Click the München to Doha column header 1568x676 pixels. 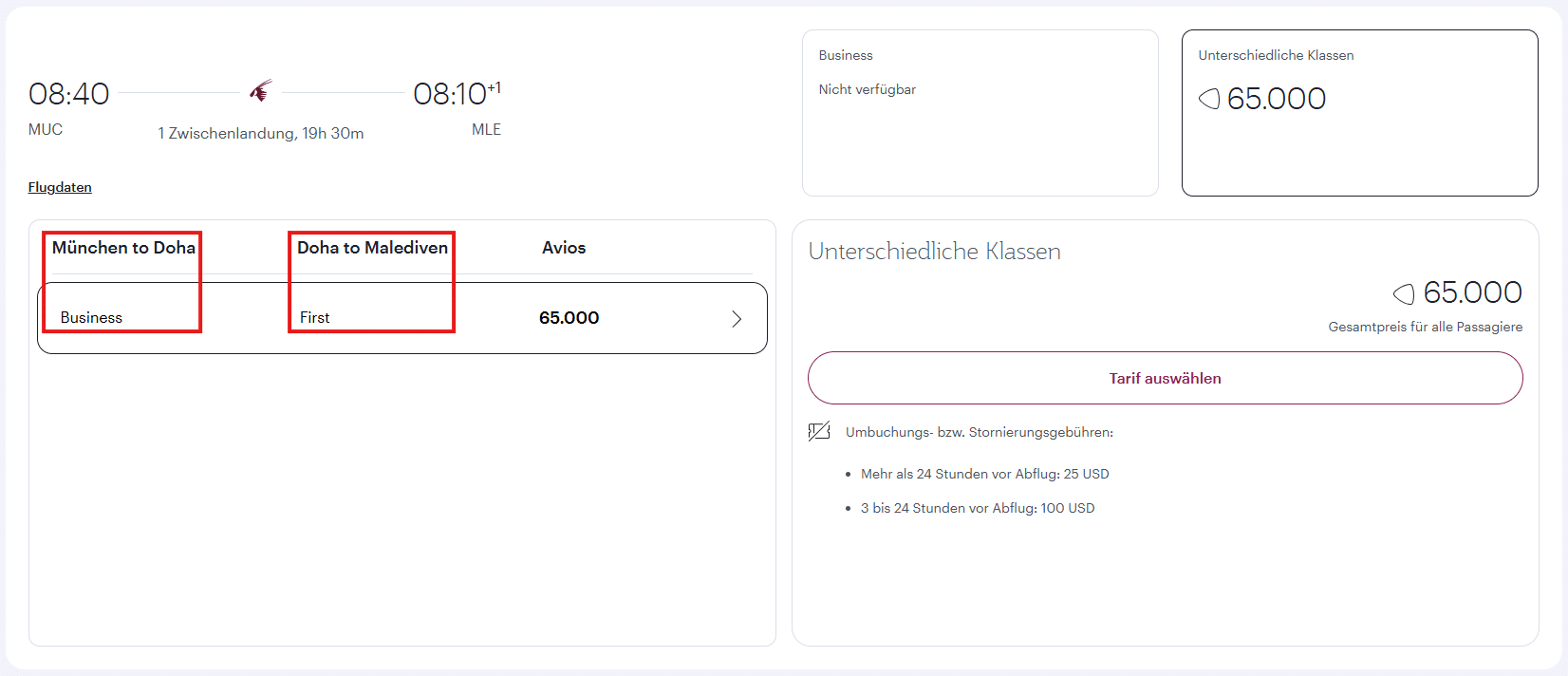tap(123, 248)
